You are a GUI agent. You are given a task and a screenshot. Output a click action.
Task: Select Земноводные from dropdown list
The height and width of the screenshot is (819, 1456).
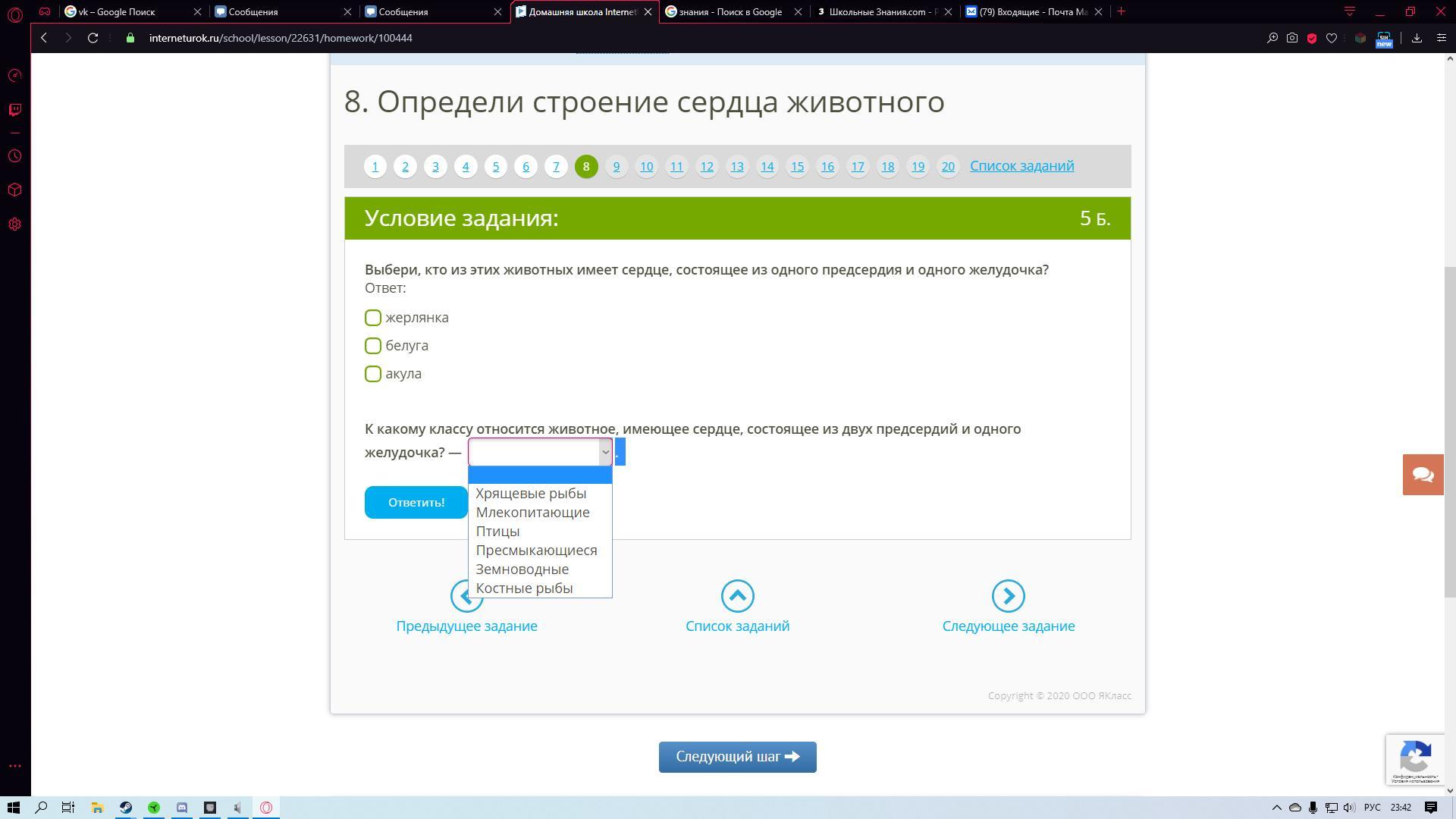point(522,570)
